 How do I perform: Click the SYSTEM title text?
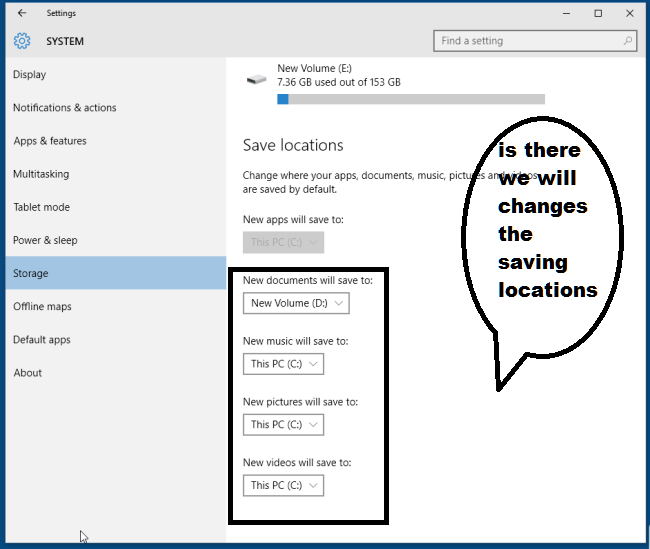coord(65,41)
